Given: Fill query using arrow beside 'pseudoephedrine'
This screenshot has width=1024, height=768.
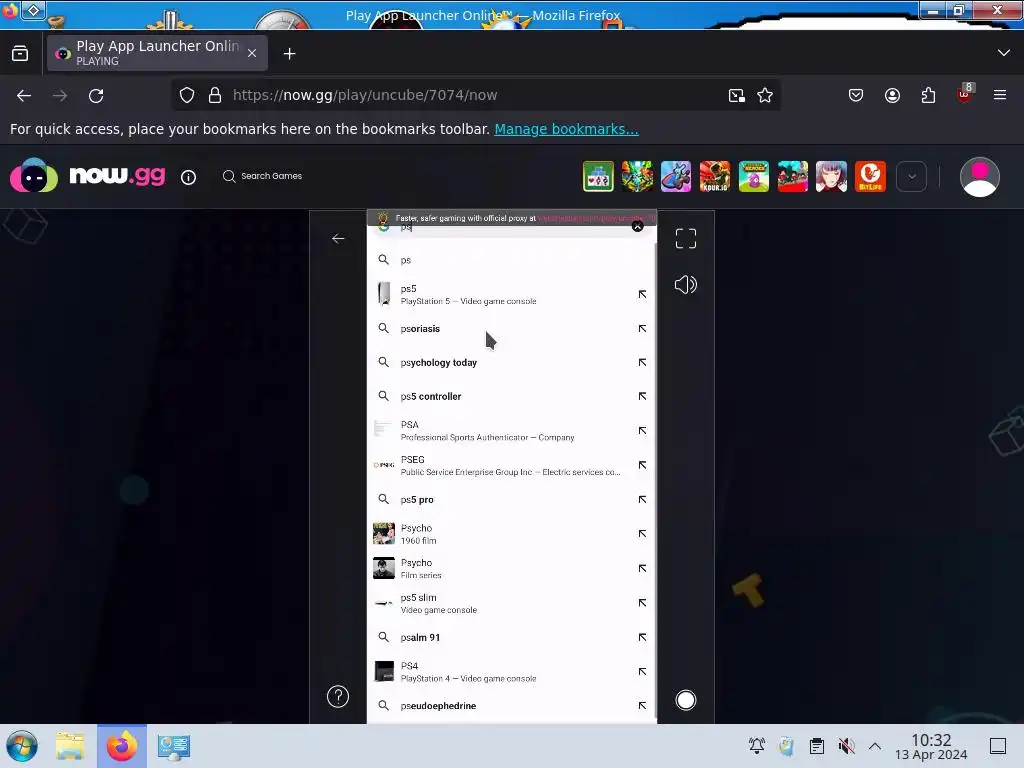Looking at the screenshot, I should 642,706.
